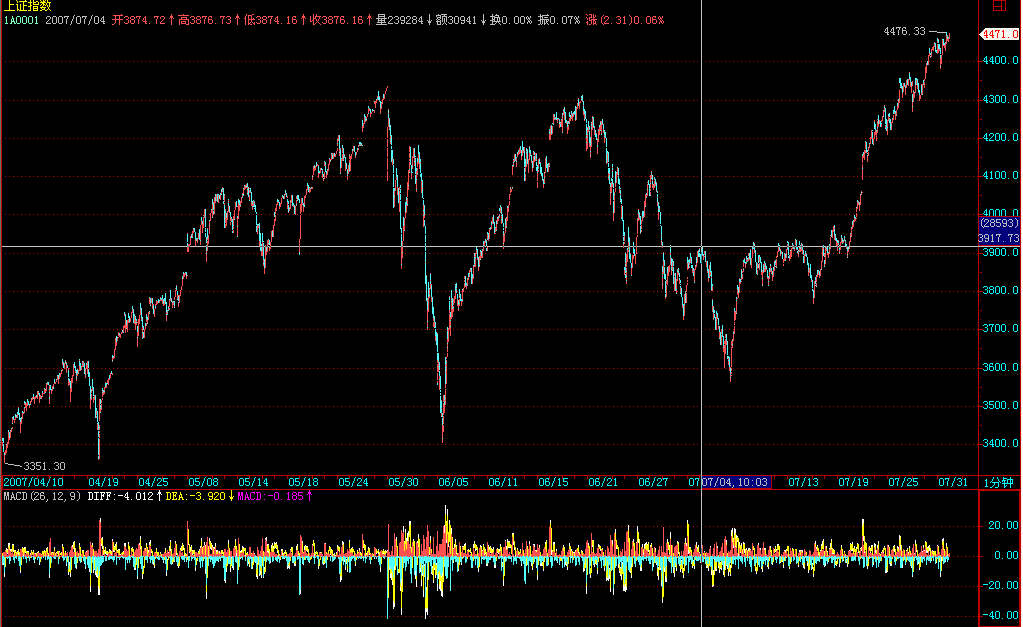Click the 1A0001 stock code label
Image resolution: width=1023 pixels, height=627 pixels.
tap(19, 20)
